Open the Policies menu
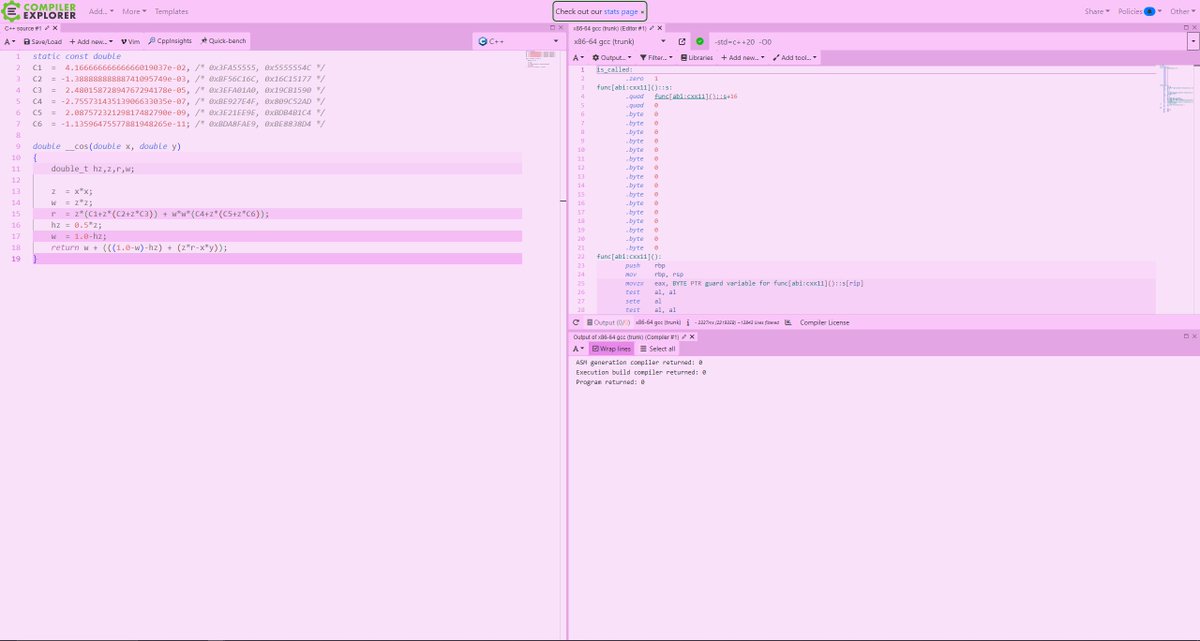 coord(1139,11)
